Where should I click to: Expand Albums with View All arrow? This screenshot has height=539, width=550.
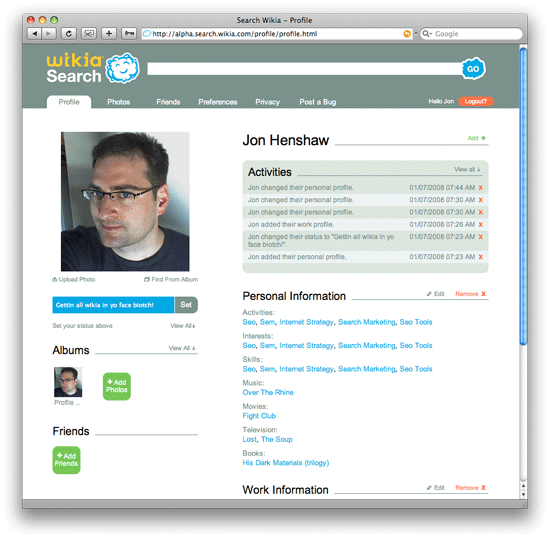pyautogui.click(x=182, y=348)
